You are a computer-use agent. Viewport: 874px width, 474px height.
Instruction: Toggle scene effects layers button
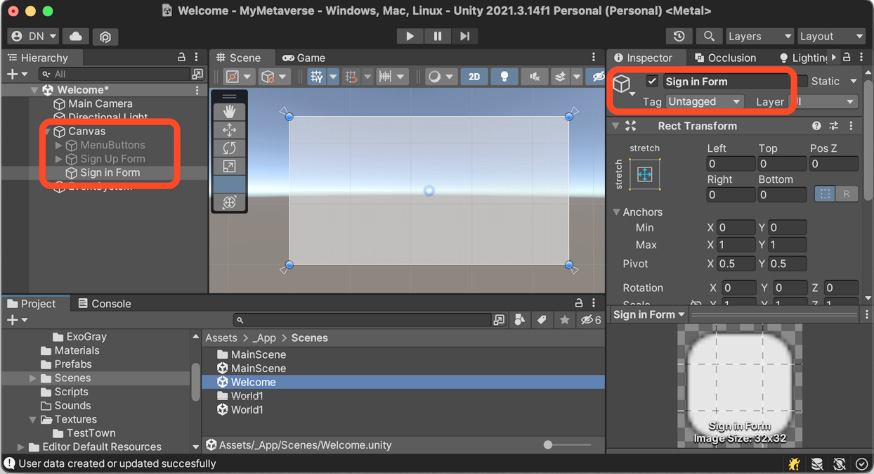pyautogui.click(x=561, y=76)
